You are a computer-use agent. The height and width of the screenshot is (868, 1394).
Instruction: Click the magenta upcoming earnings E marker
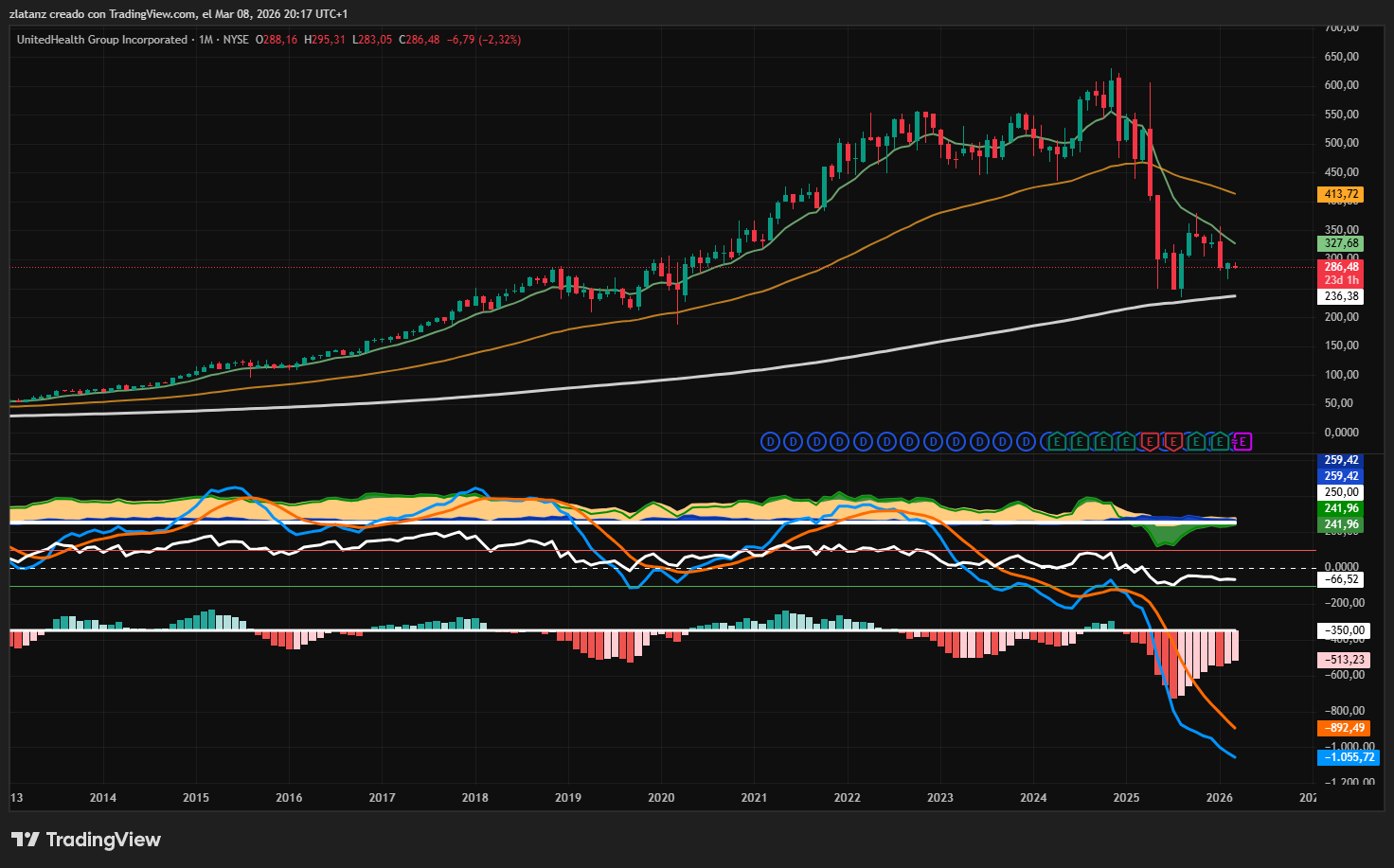pos(1243,442)
